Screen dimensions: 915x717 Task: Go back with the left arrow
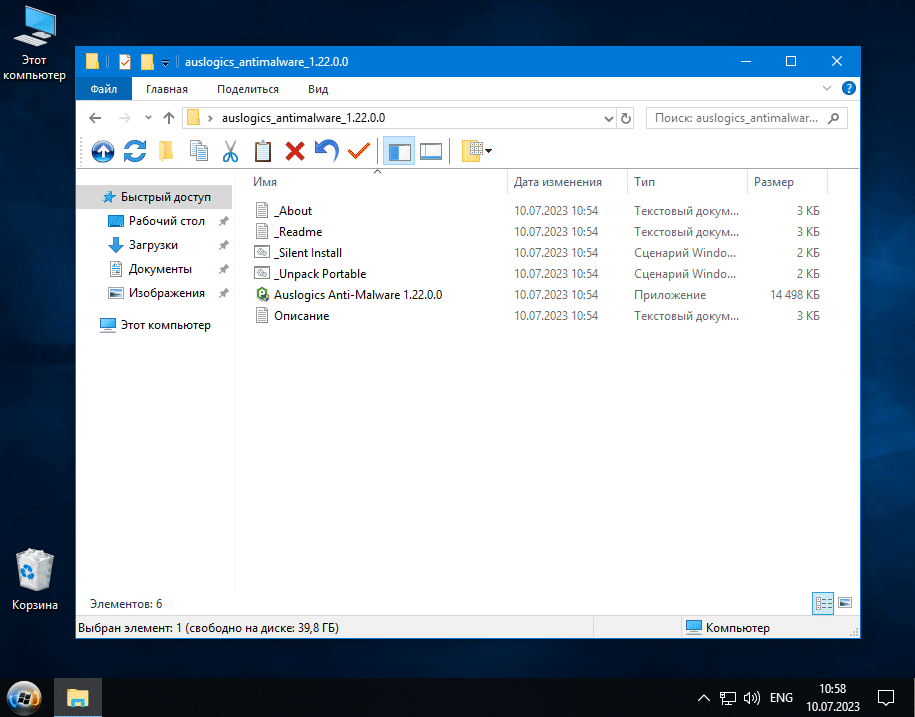(x=95, y=118)
